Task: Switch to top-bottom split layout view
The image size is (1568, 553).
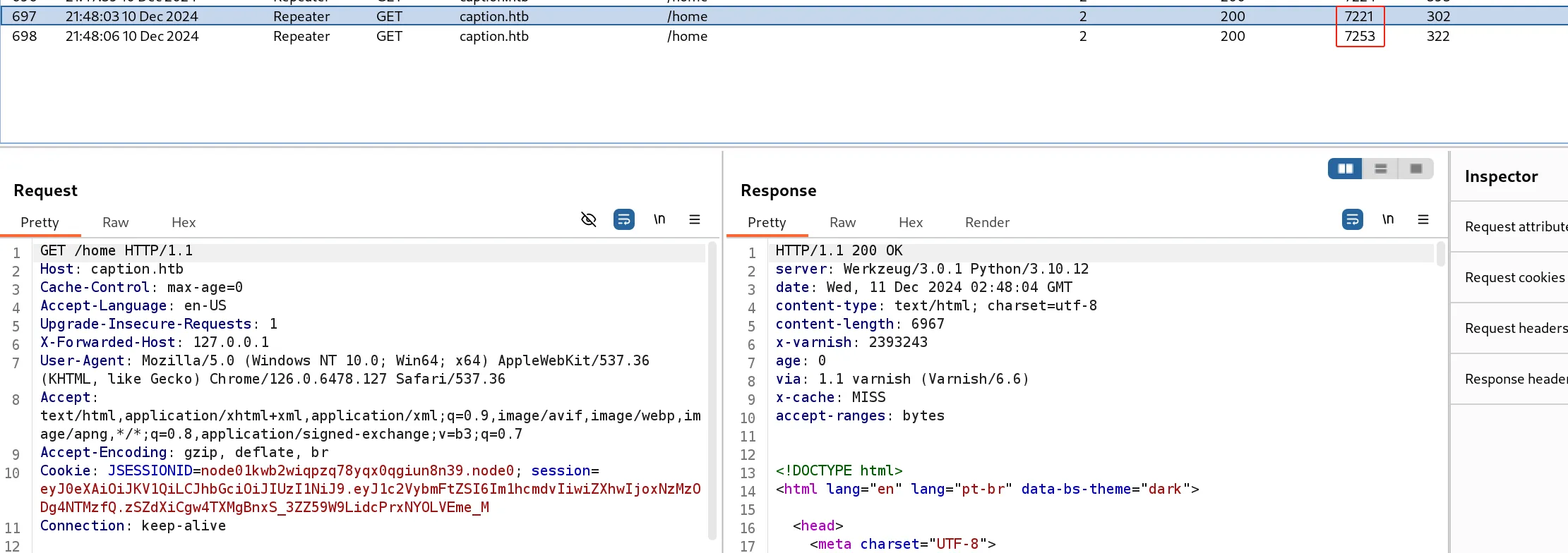Action: pyautogui.click(x=1381, y=169)
